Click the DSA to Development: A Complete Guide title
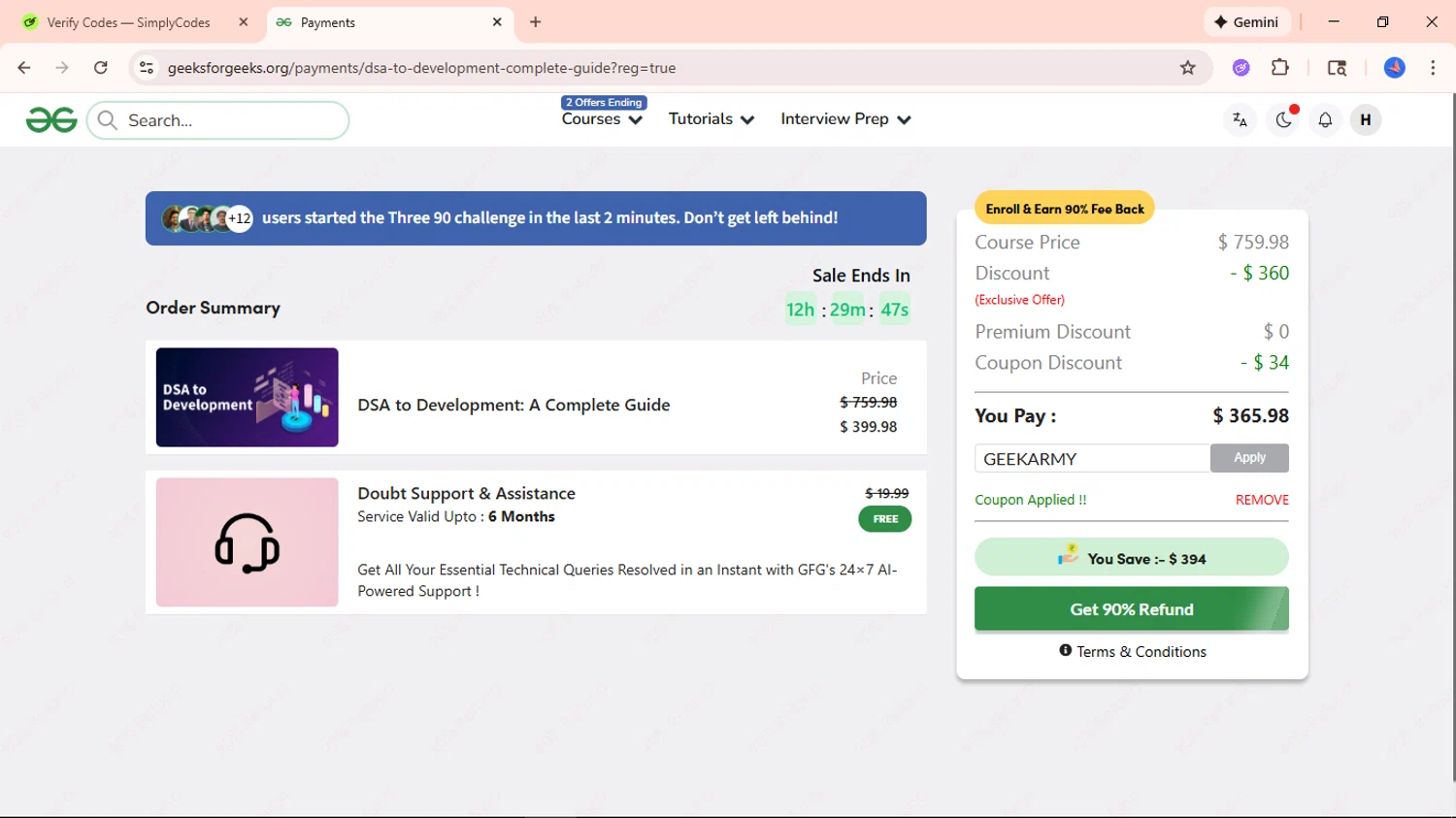This screenshot has width=1456, height=818. (x=513, y=405)
